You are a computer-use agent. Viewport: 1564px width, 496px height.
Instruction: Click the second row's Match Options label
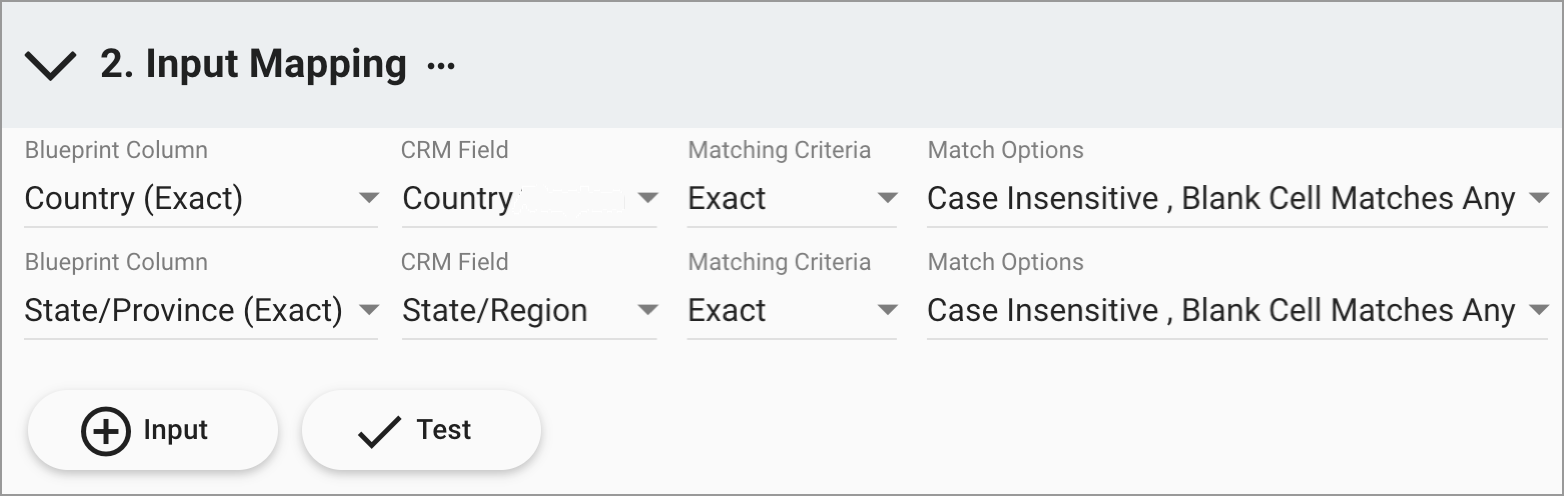[1005, 262]
